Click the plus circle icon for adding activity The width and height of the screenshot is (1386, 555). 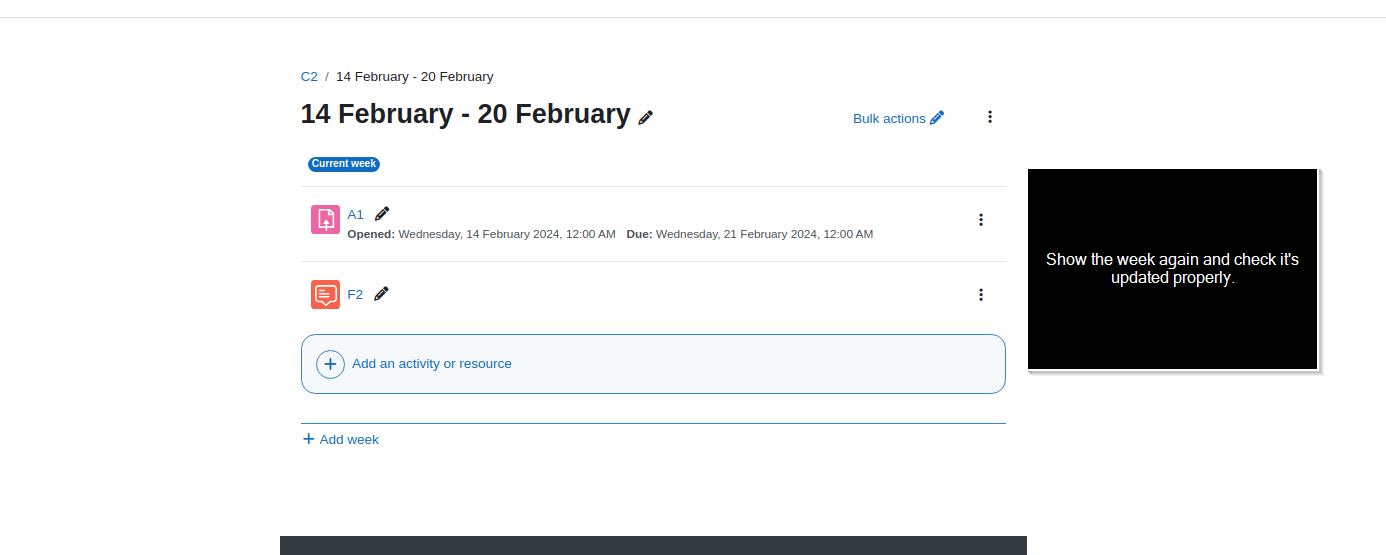pyautogui.click(x=331, y=364)
